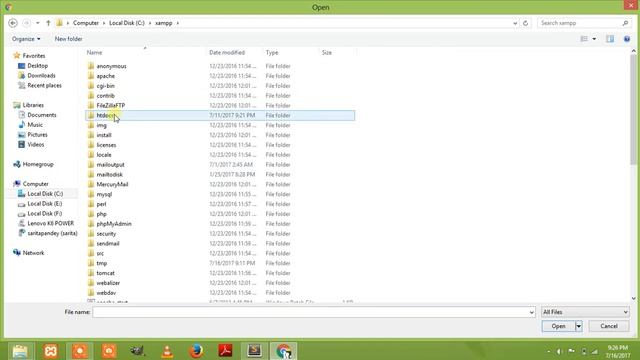Click the File name input field

tap(310, 312)
